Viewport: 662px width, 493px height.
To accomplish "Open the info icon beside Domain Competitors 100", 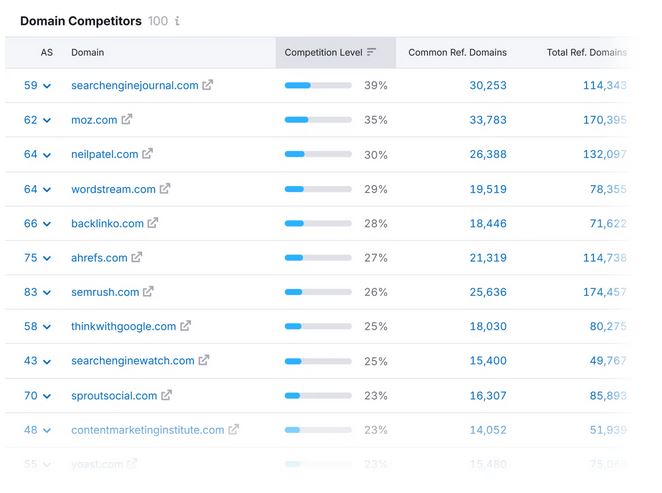I will 177,21.
